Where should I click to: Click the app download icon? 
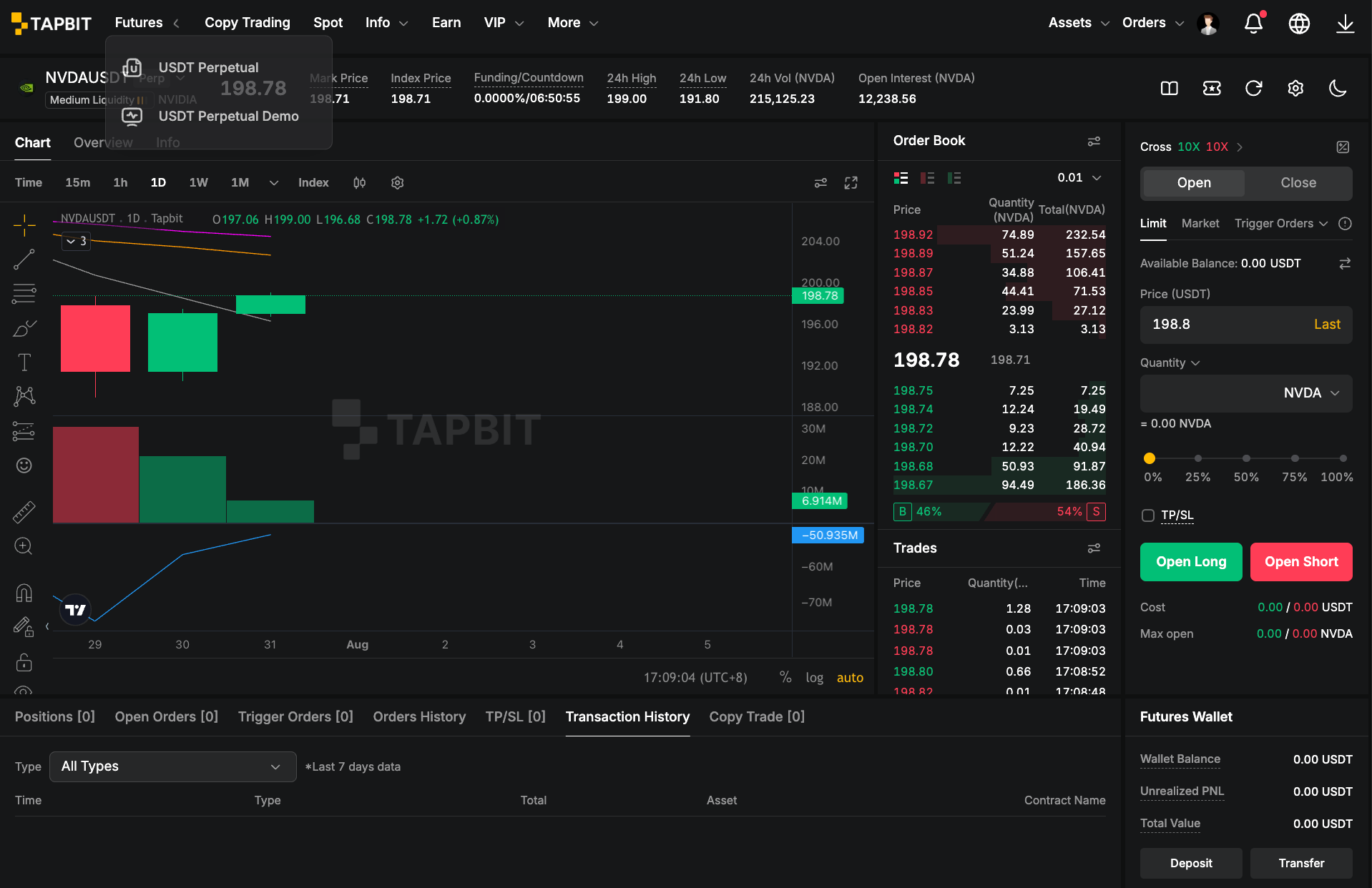click(x=1345, y=23)
